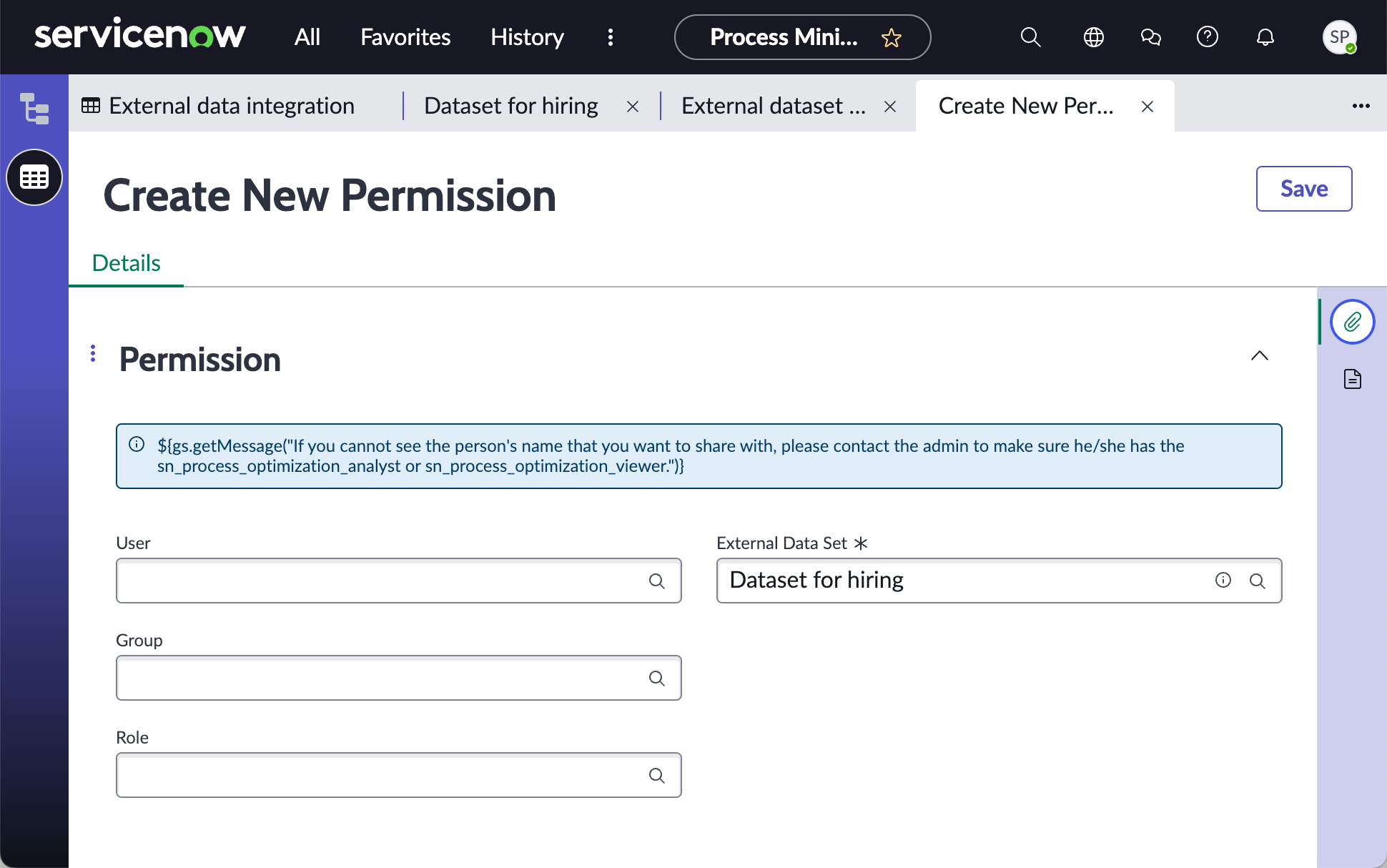This screenshot has height=868, width=1387.
Task: Open the document template sidebar icon
Action: coord(1352,379)
